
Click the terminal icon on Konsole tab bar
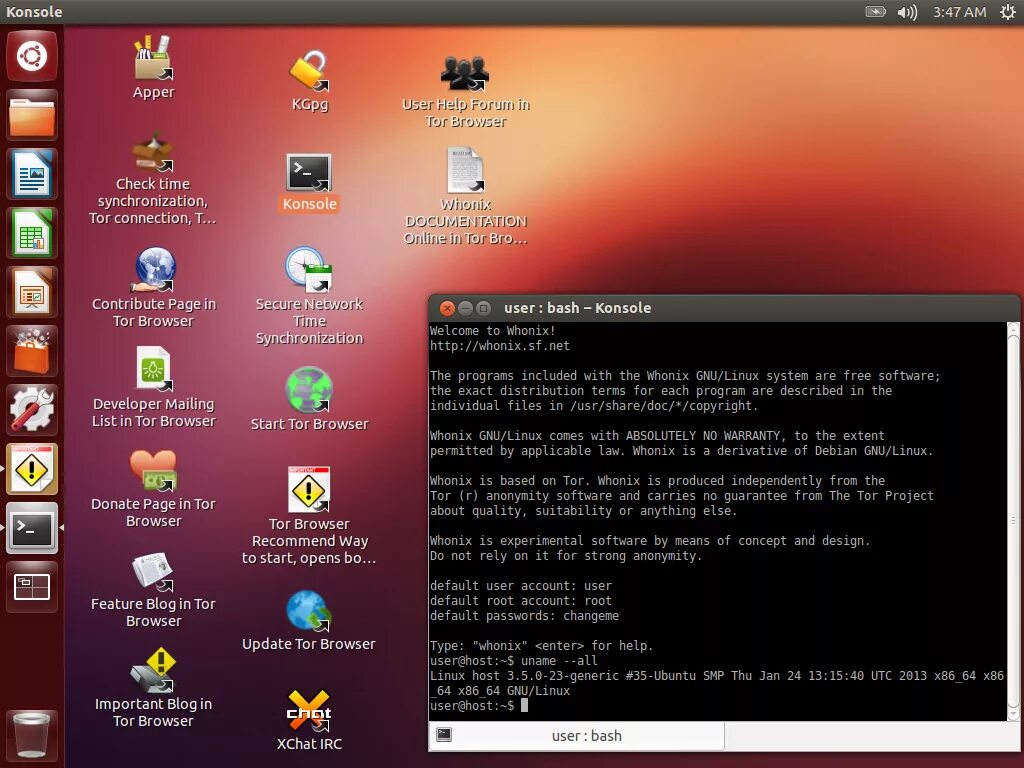click(x=444, y=735)
